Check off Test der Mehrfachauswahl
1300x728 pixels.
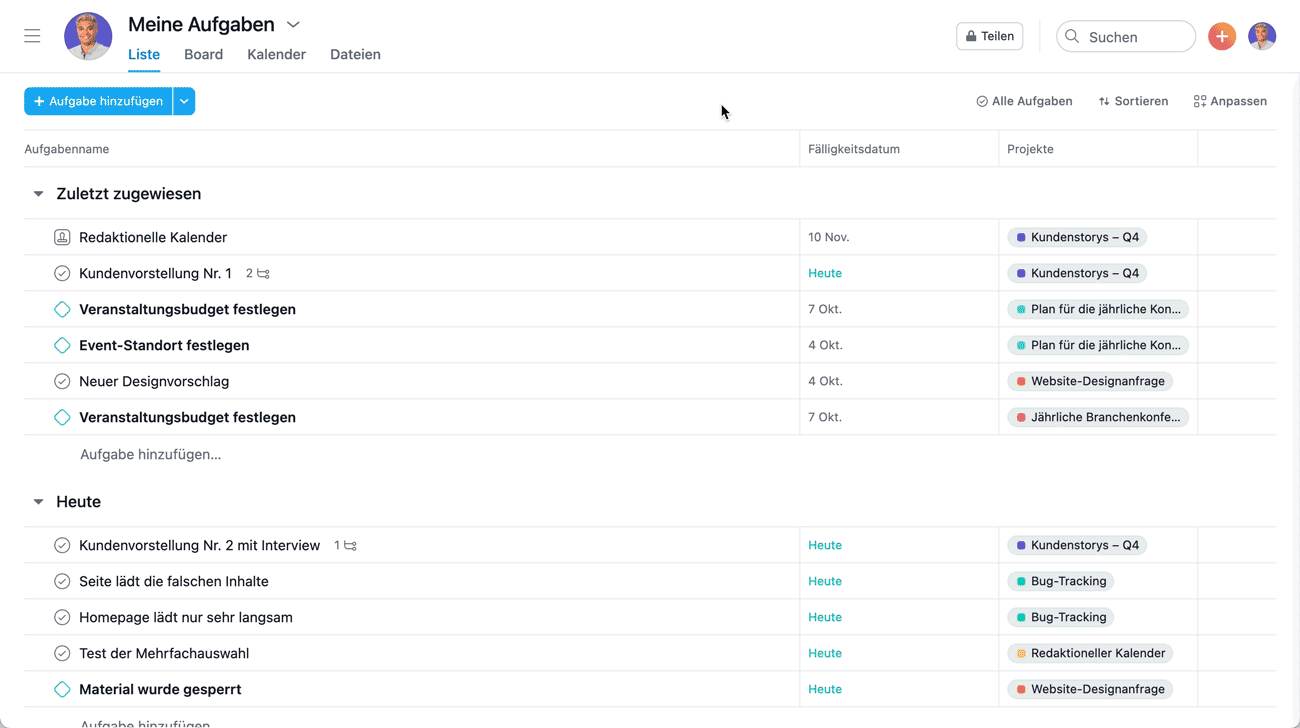click(62, 653)
